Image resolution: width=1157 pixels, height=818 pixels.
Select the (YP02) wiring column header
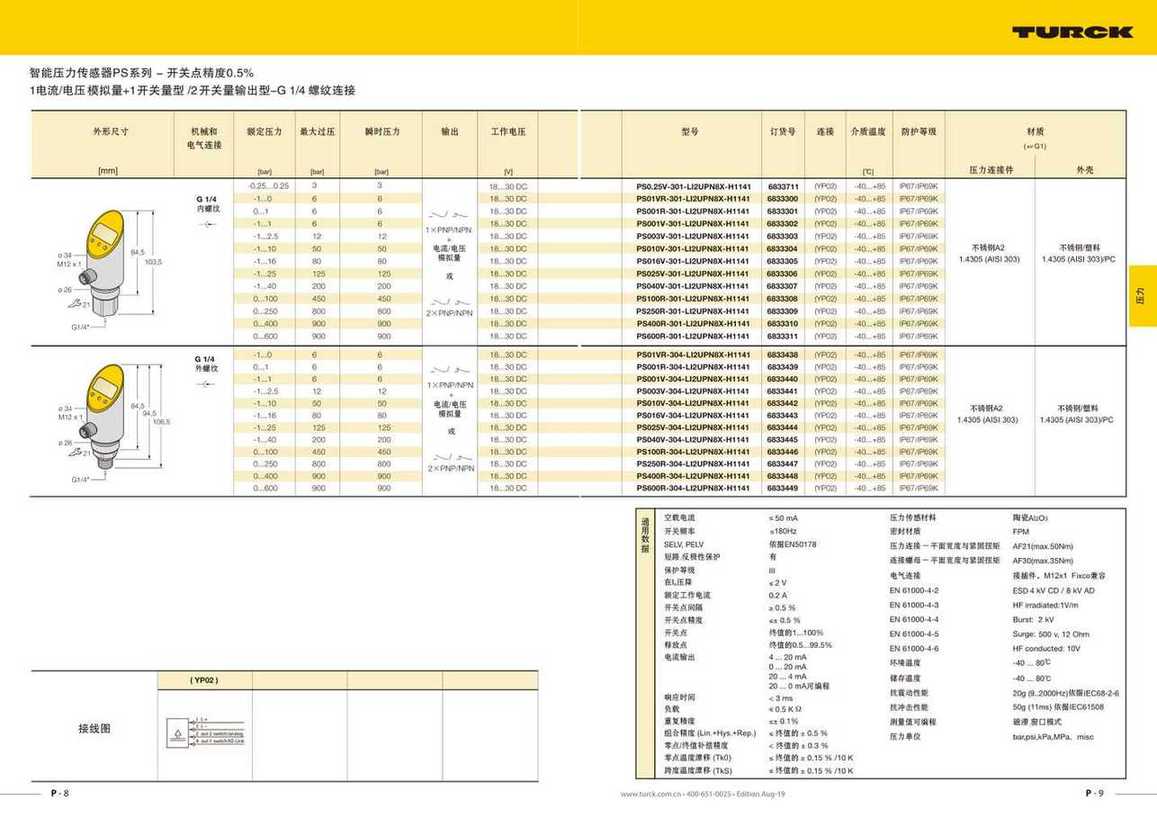click(x=204, y=680)
